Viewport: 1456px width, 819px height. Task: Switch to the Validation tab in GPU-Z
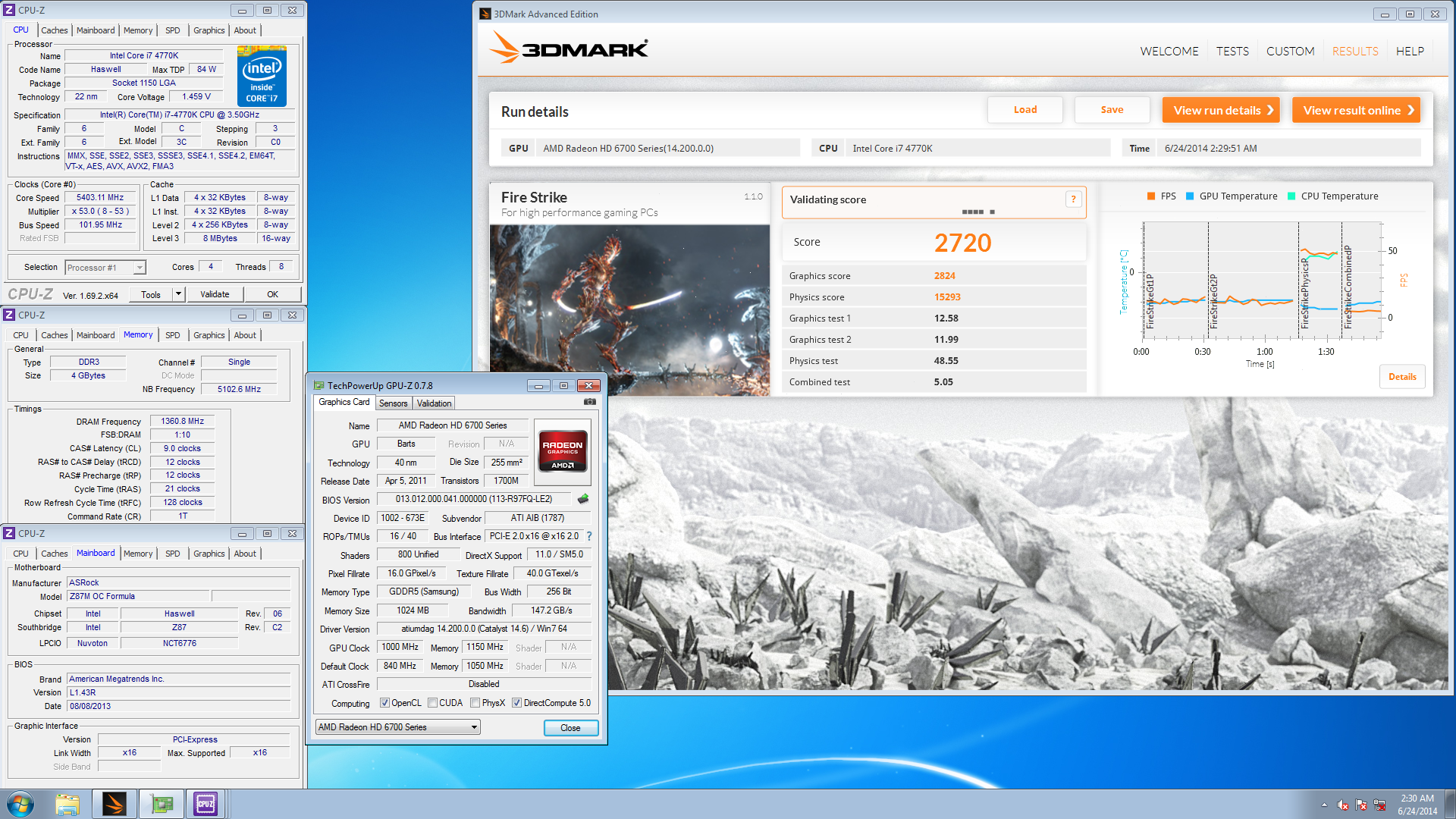pyautogui.click(x=434, y=403)
